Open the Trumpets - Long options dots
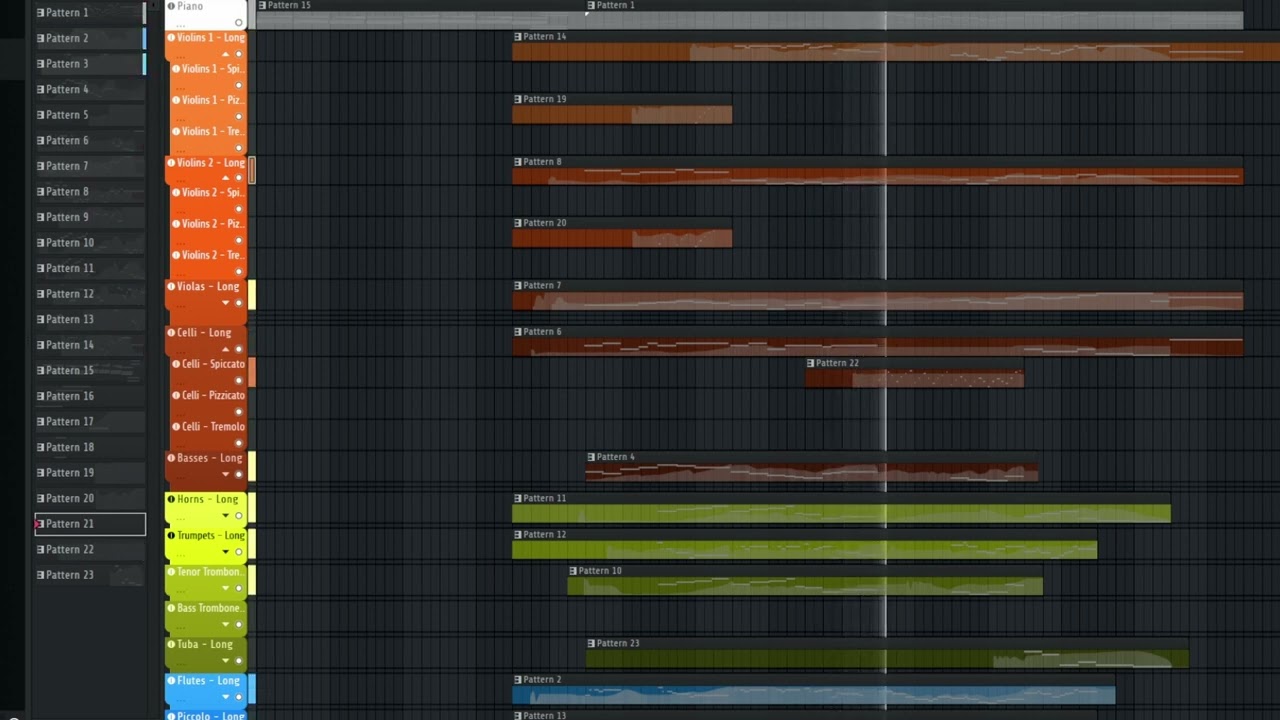This screenshot has height=720, width=1280. point(181,554)
